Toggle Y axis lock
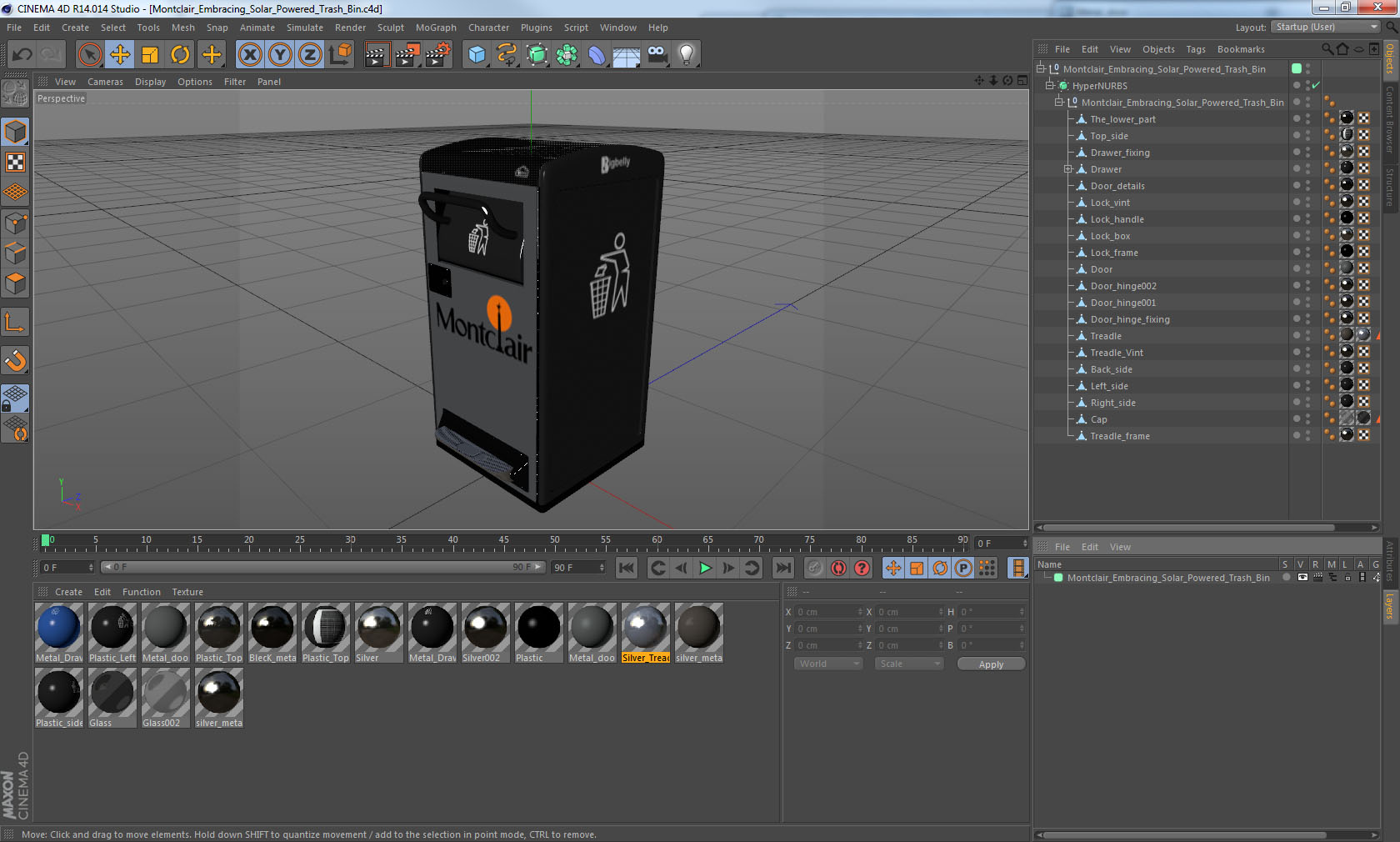The width and height of the screenshot is (1400, 842). 280,55
